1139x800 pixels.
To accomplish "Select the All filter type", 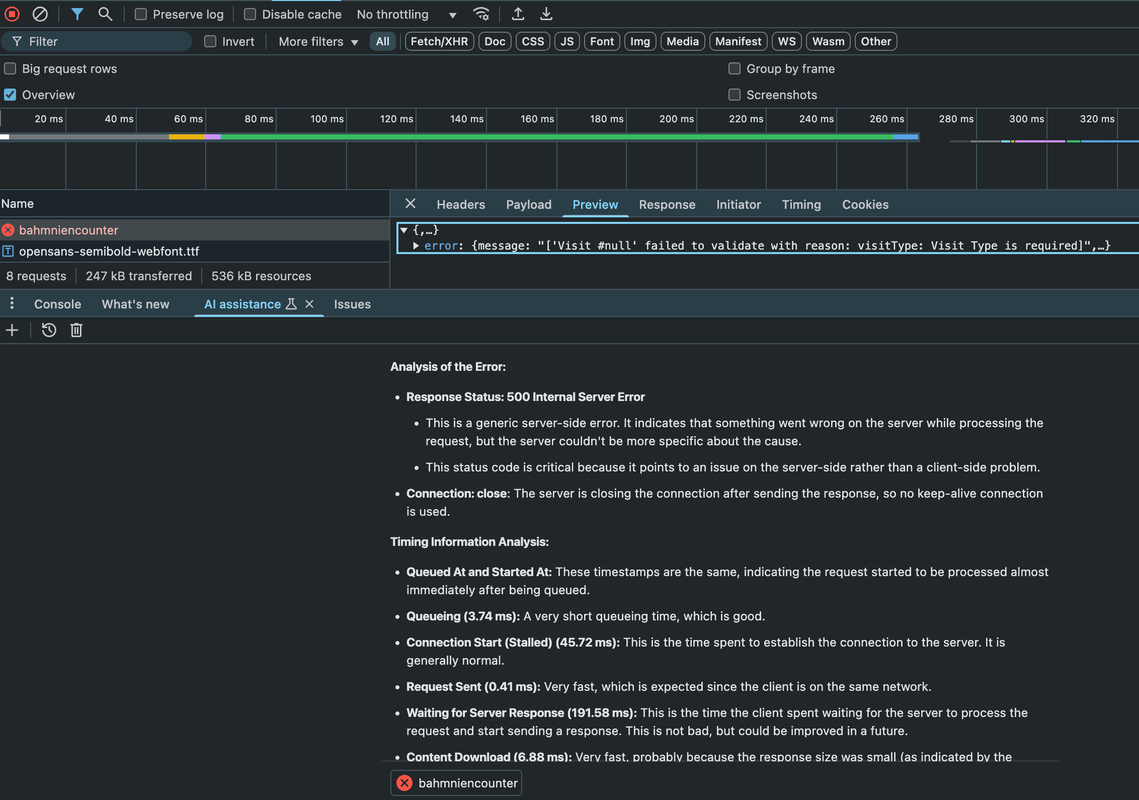I will (x=383, y=41).
